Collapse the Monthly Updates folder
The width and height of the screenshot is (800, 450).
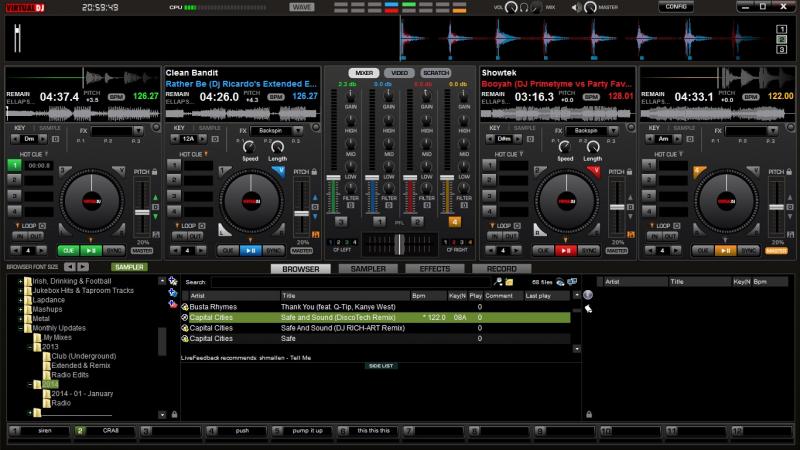coord(21,328)
